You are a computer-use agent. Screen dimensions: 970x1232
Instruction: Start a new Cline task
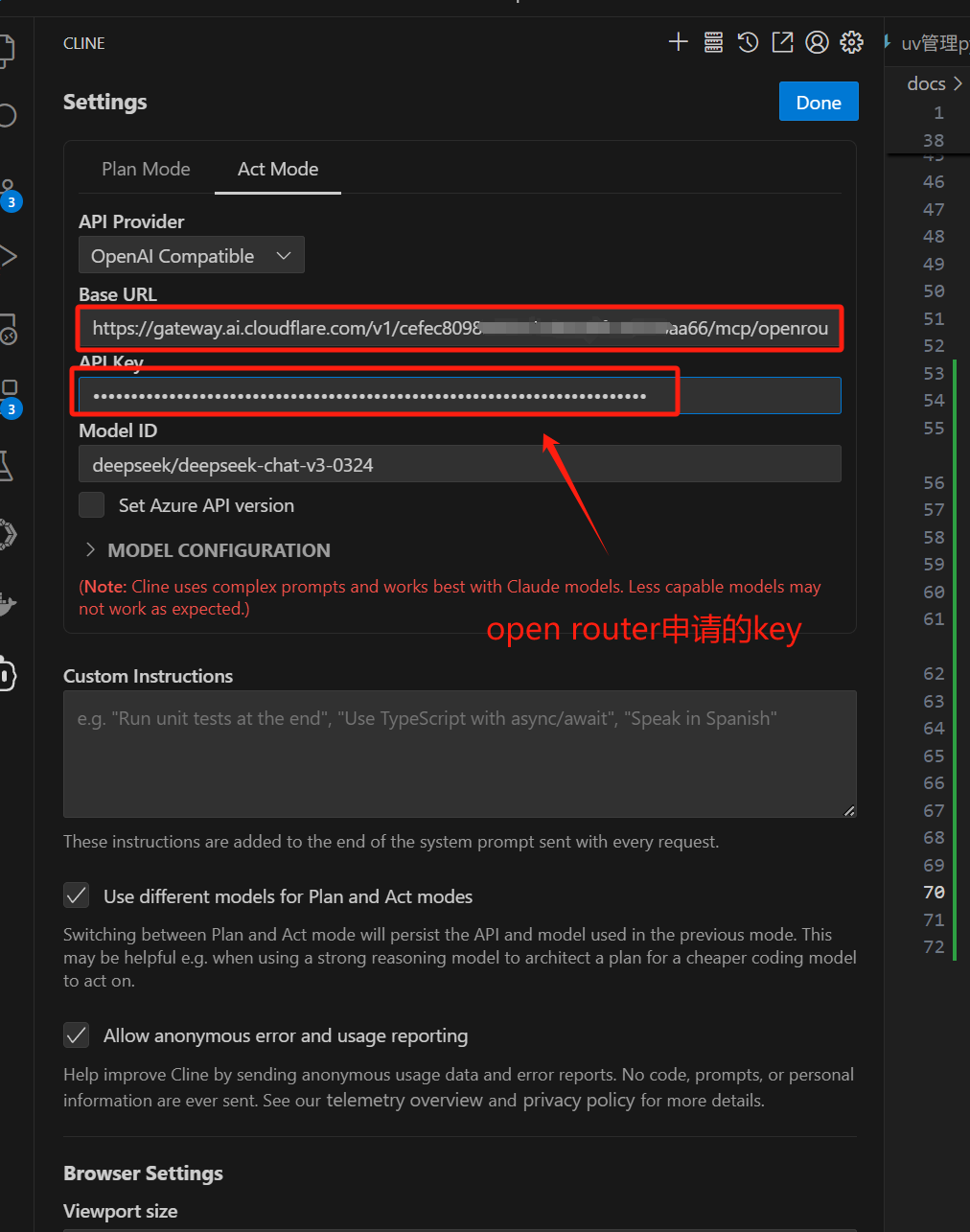(x=679, y=42)
